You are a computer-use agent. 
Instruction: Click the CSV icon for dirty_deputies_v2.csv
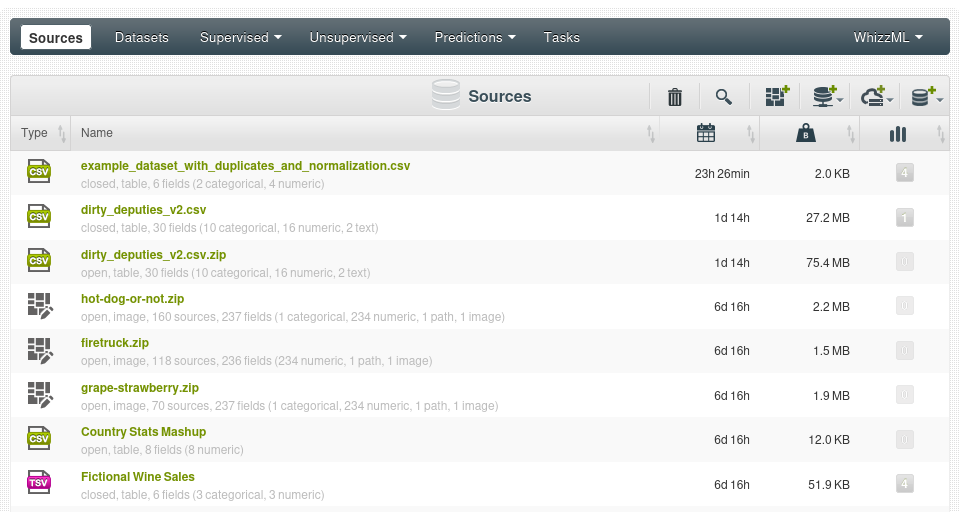[39, 217]
